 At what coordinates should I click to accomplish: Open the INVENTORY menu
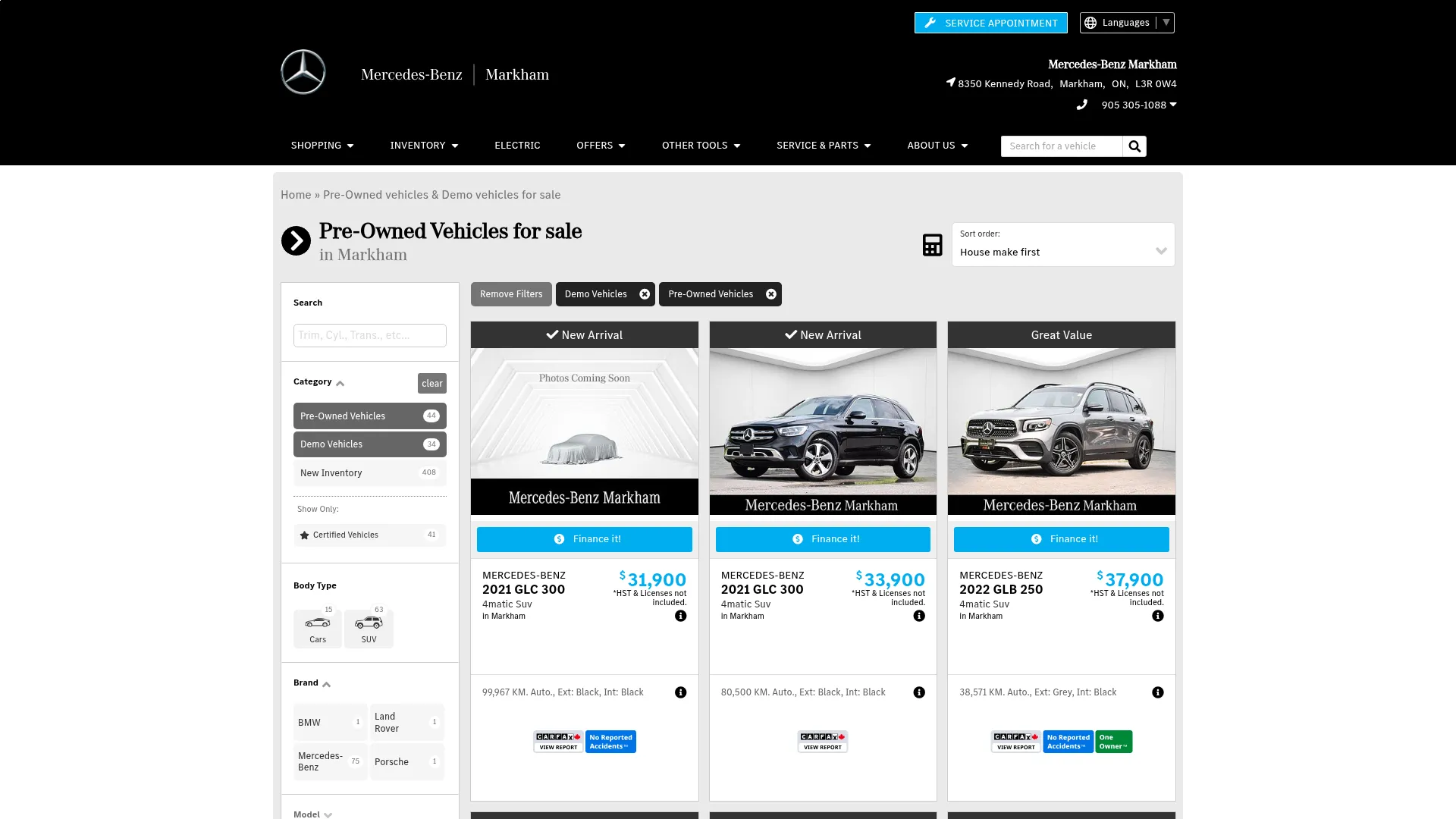point(424,146)
